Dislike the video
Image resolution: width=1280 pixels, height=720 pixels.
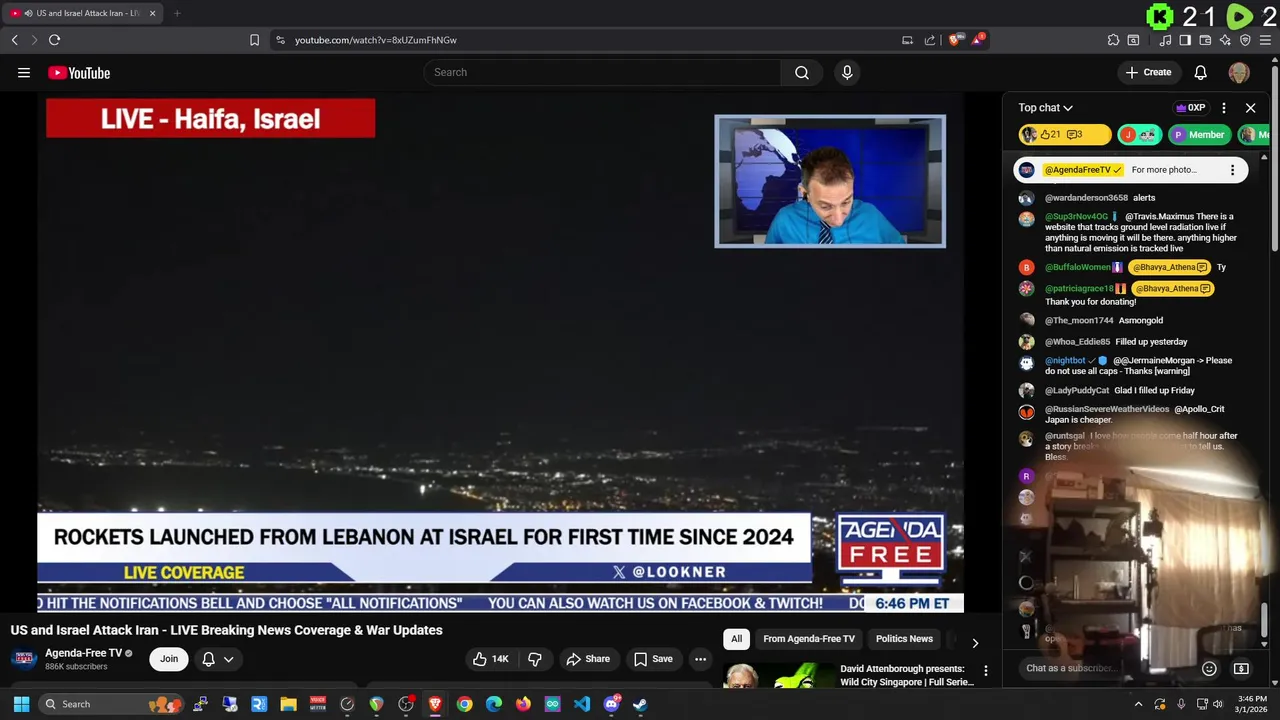(x=535, y=659)
